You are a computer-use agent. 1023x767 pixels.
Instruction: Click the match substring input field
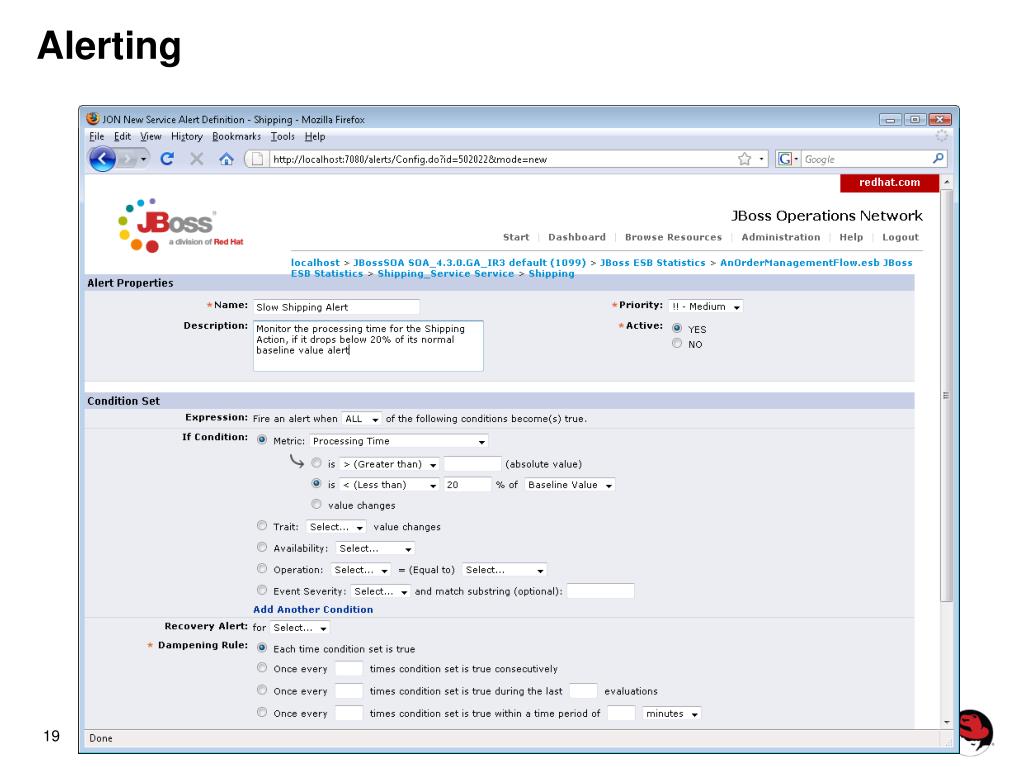600,592
